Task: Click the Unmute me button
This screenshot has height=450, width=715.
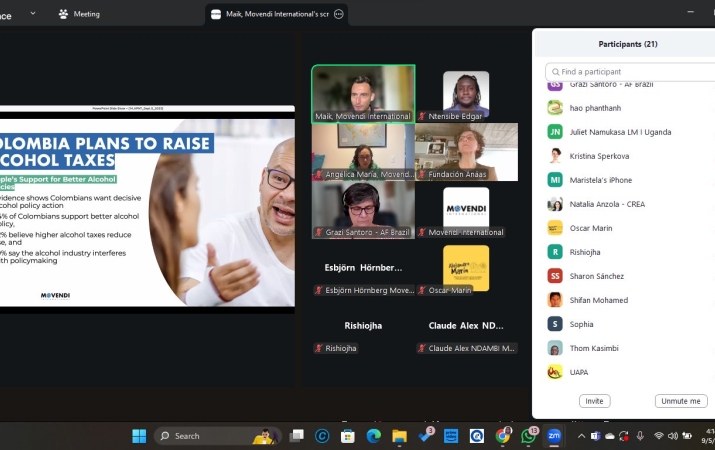Action: pos(681,401)
